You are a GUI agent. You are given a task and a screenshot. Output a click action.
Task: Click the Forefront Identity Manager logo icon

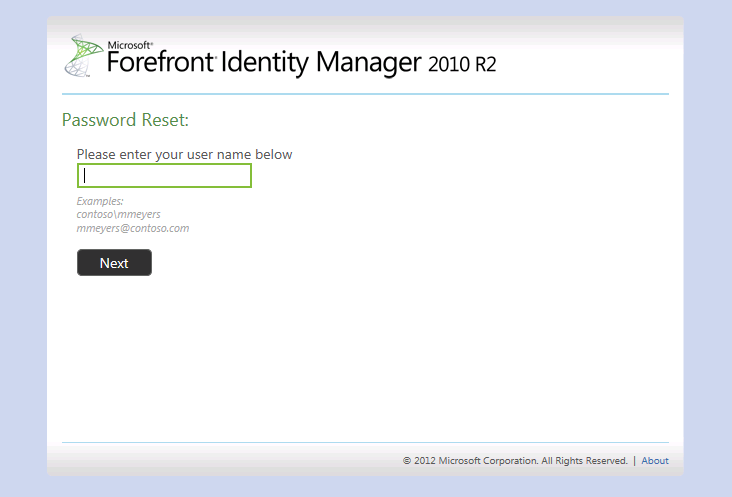coord(84,56)
